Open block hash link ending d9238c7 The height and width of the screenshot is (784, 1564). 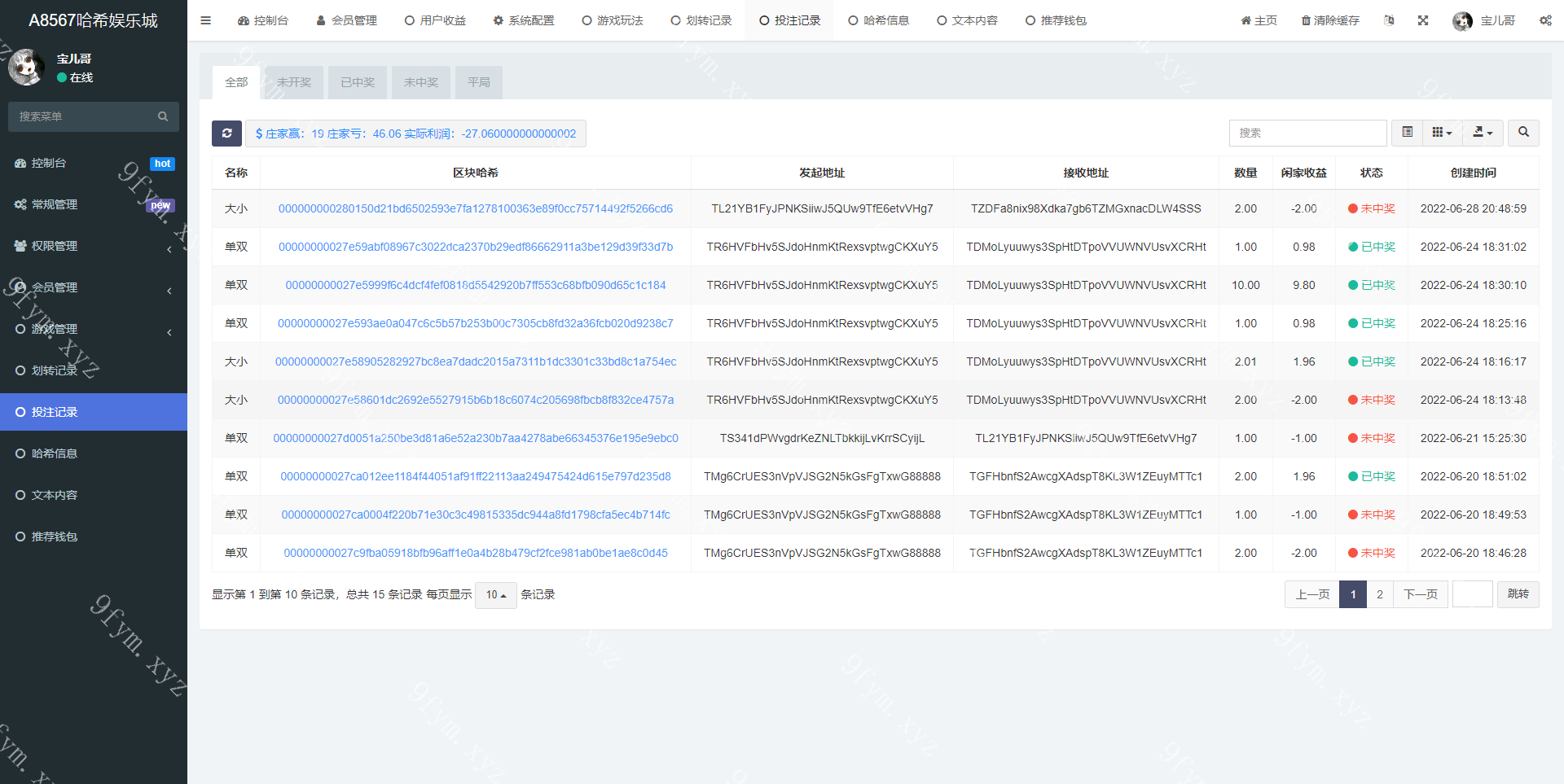tap(476, 323)
